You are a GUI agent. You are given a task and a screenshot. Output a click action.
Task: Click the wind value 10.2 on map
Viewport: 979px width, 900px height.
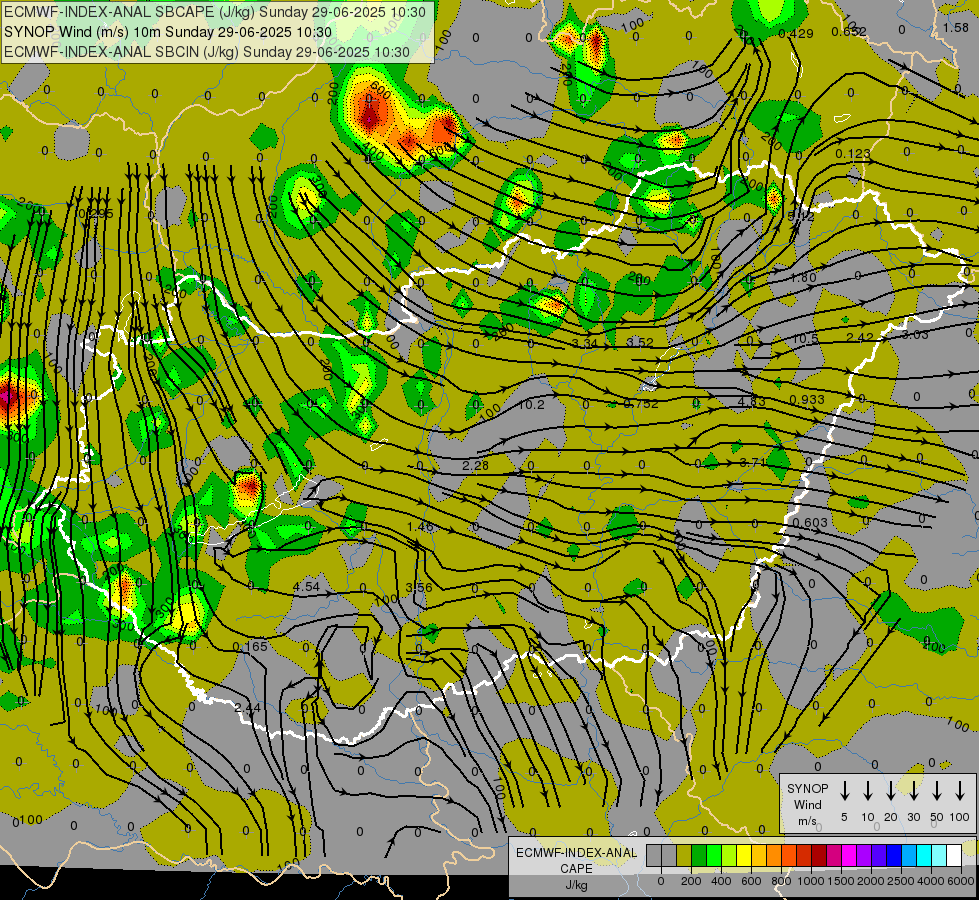531,405
